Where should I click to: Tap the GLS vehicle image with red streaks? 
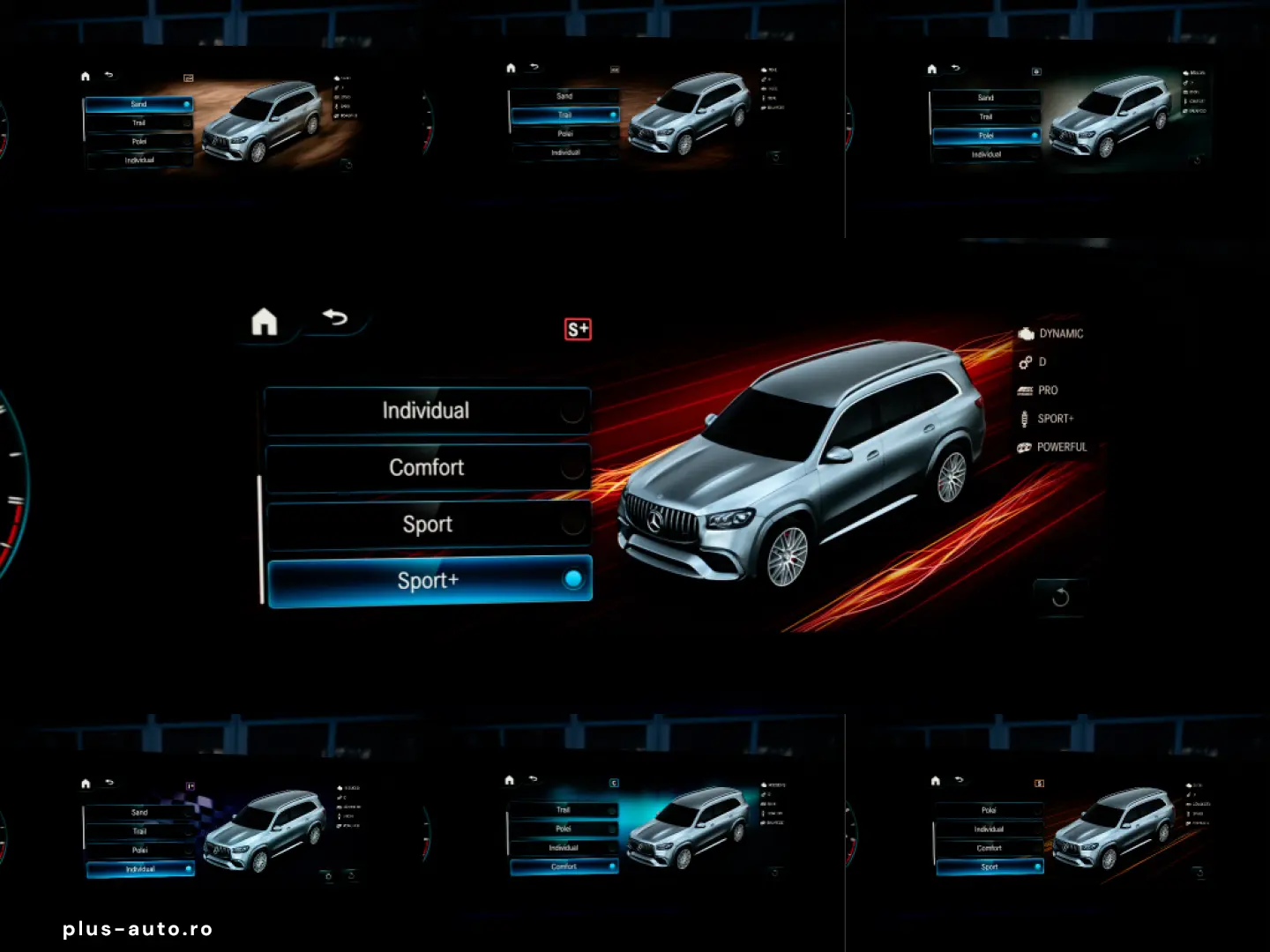point(801,463)
